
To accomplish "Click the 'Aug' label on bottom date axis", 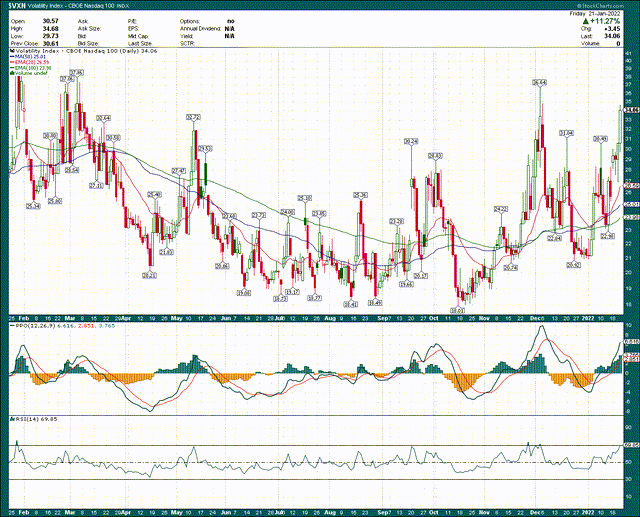I will (x=329, y=512).
